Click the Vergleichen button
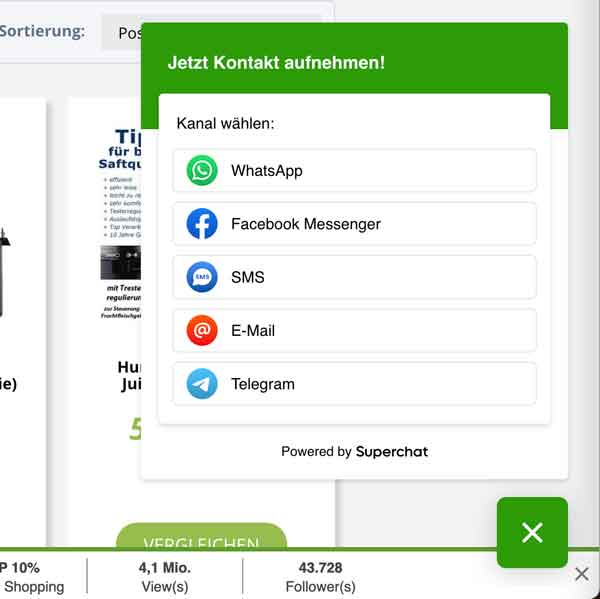Image resolution: width=600 pixels, height=599 pixels. [201, 536]
